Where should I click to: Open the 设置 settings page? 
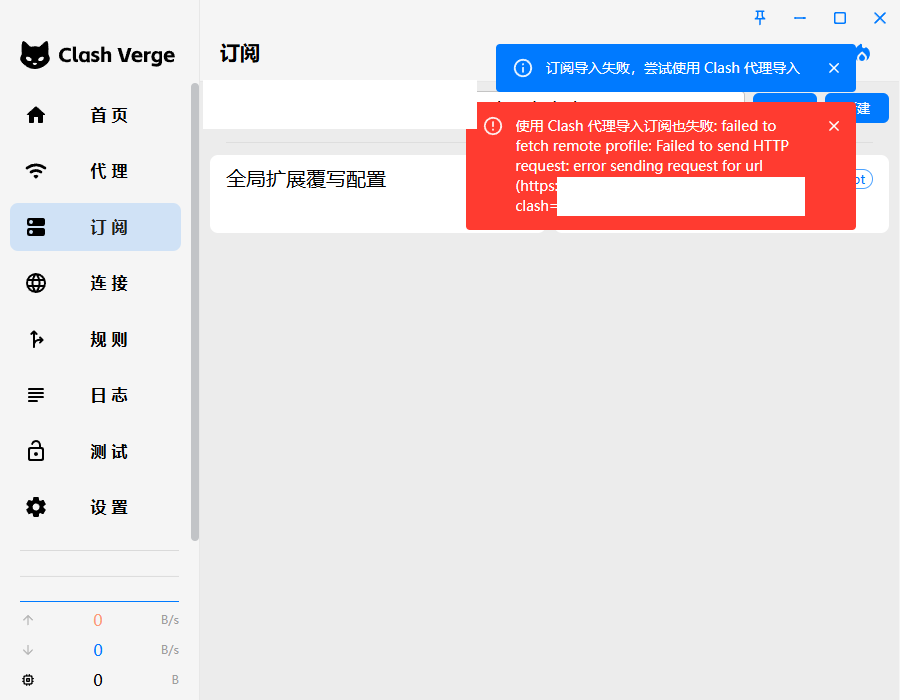(x=96, y=507)
